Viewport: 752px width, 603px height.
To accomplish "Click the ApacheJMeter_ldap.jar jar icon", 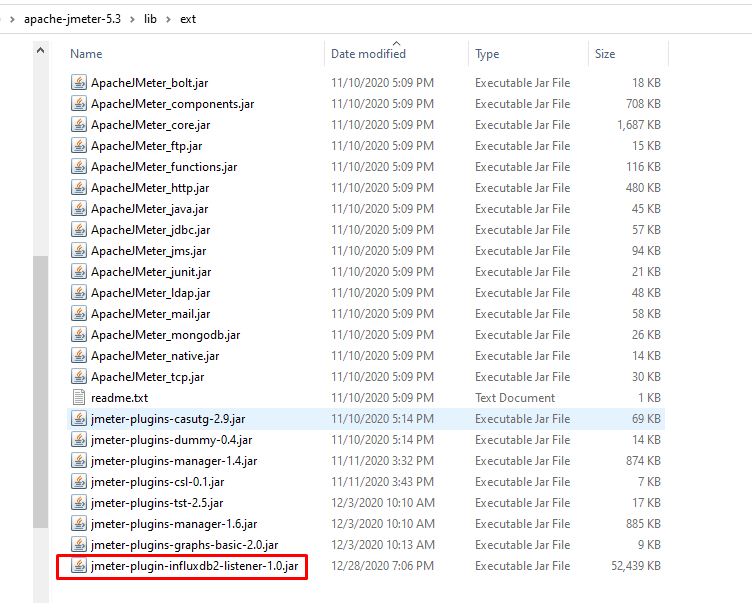I will [79, 293].
